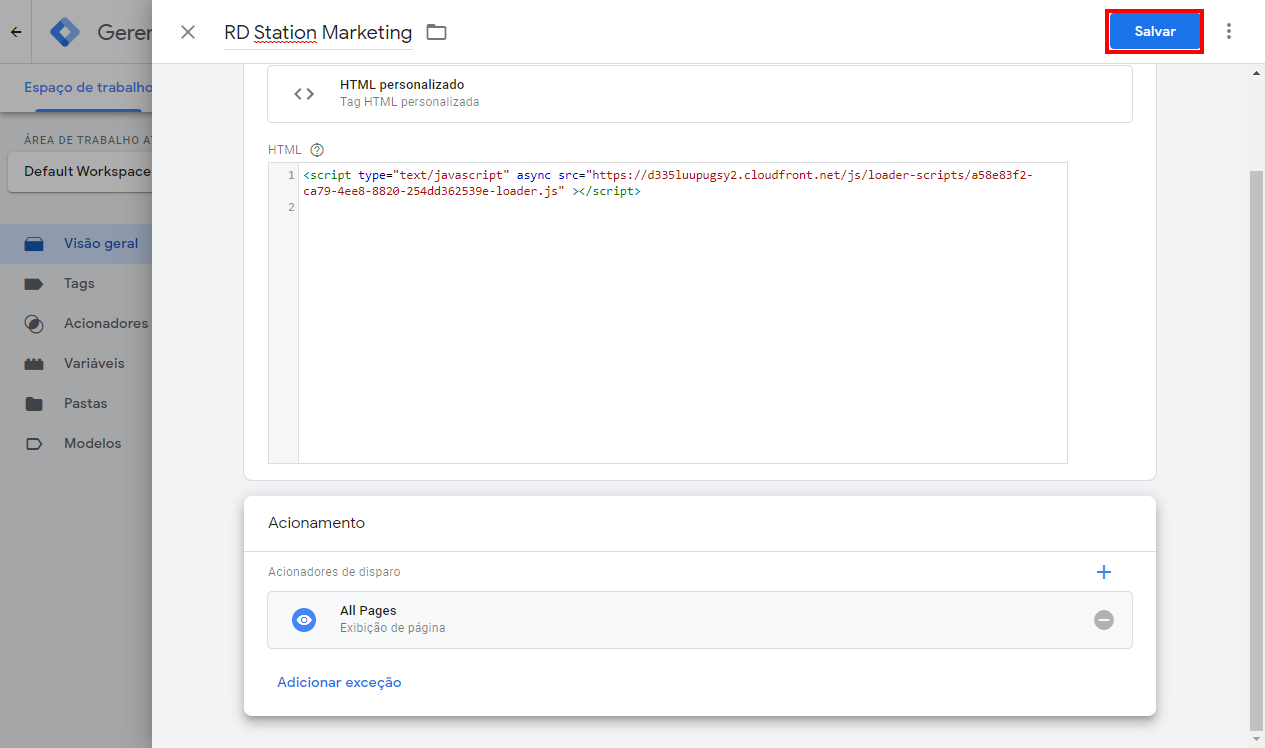This screenshot has width=1265, height=748.
Task: Select the HTML personalizado tag type
Action: (x=700, y=93)
